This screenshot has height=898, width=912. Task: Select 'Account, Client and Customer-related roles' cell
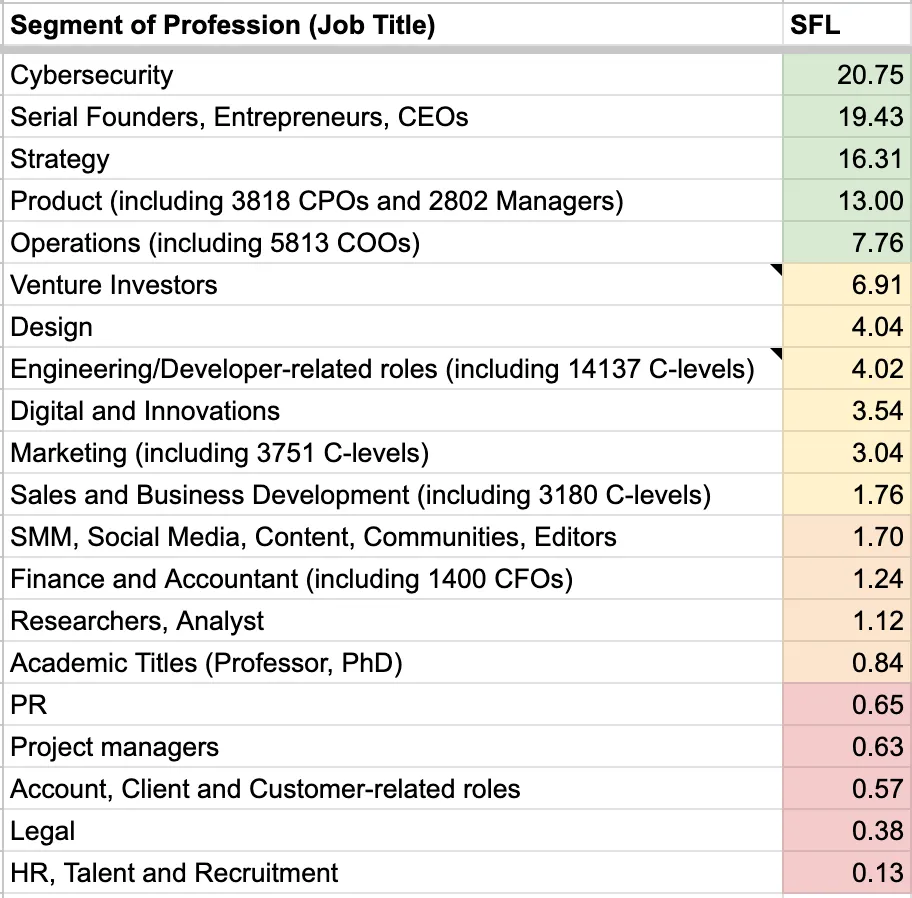tap(393, 788)
